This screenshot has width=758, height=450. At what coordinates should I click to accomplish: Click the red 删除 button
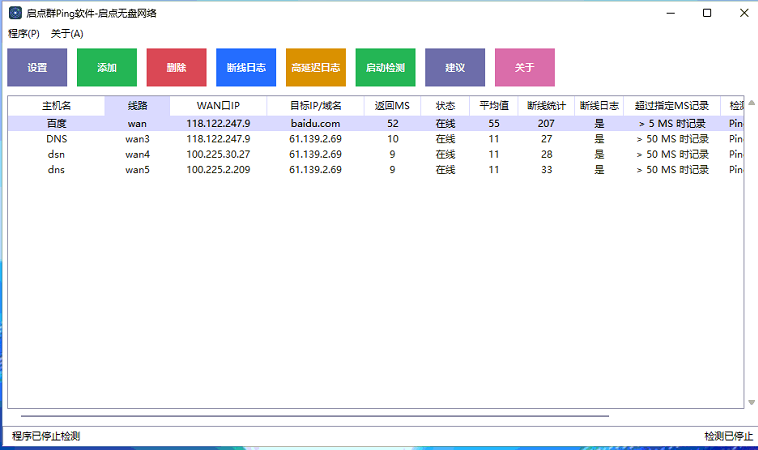(176, 67)
